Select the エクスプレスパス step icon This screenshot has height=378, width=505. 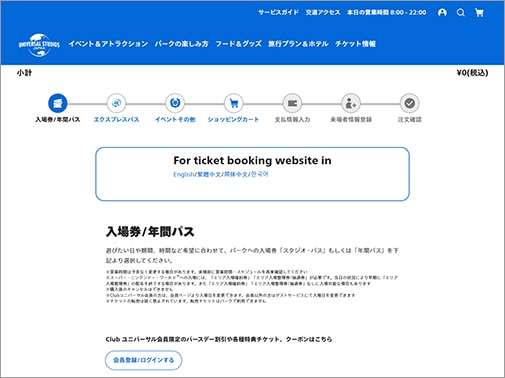(116, 103)
